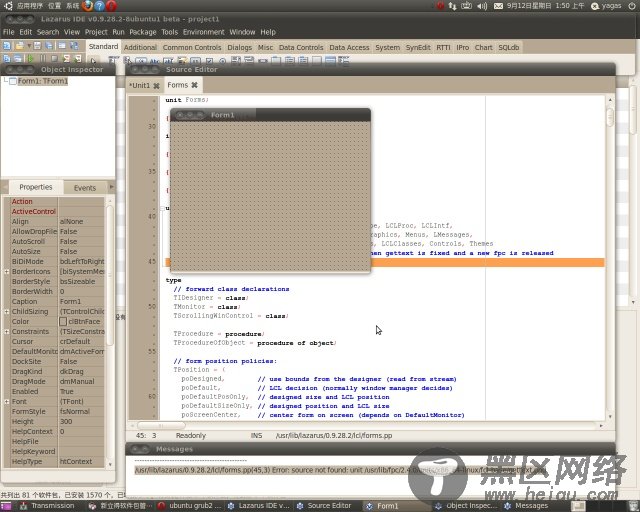Open the Additional palette tab
The height and width of the screenshot is (512, 640).
tap(140, 47)
